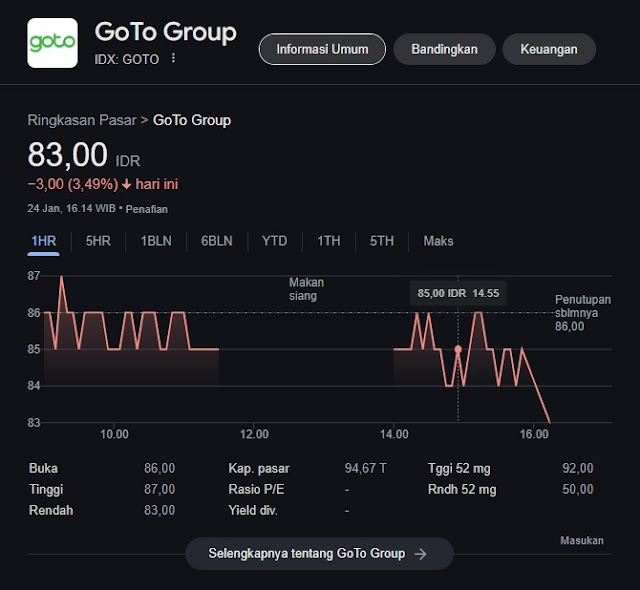
Task: Click the 16.00 time axis label
Action: 534,434
